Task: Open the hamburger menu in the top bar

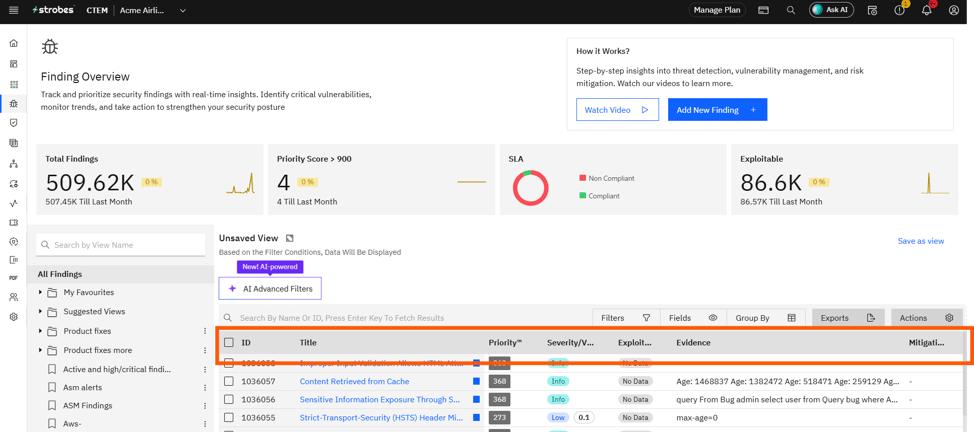Action: 14,10
